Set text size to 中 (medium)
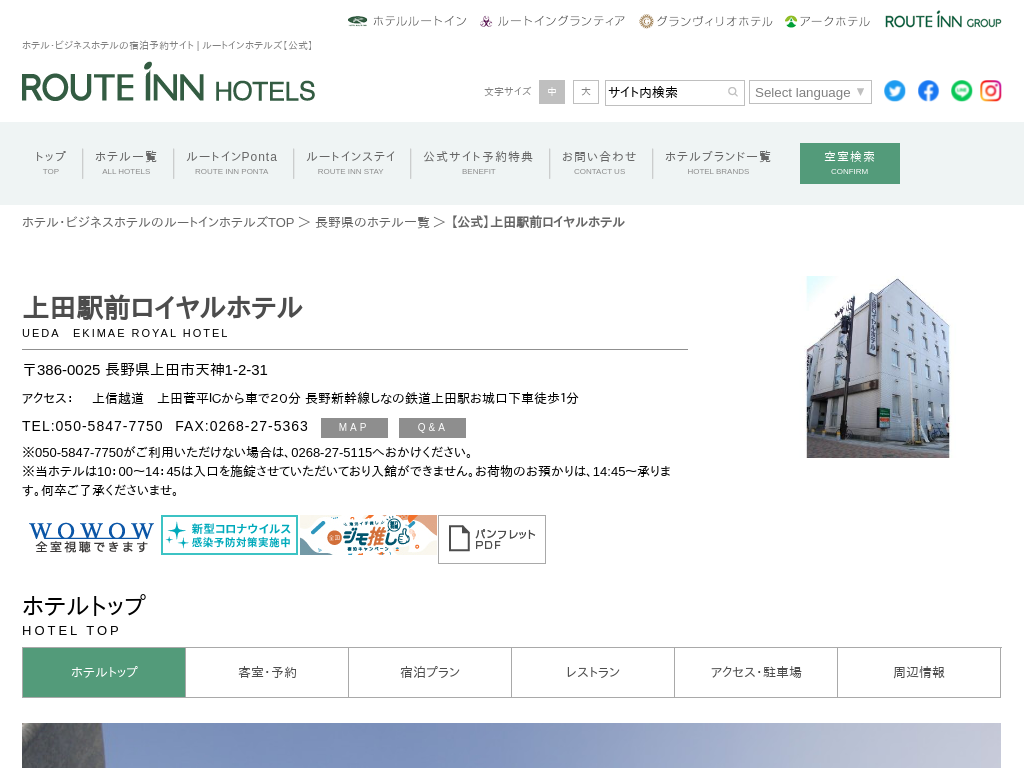Screen dimensions: 1024x768 (552, 92)
